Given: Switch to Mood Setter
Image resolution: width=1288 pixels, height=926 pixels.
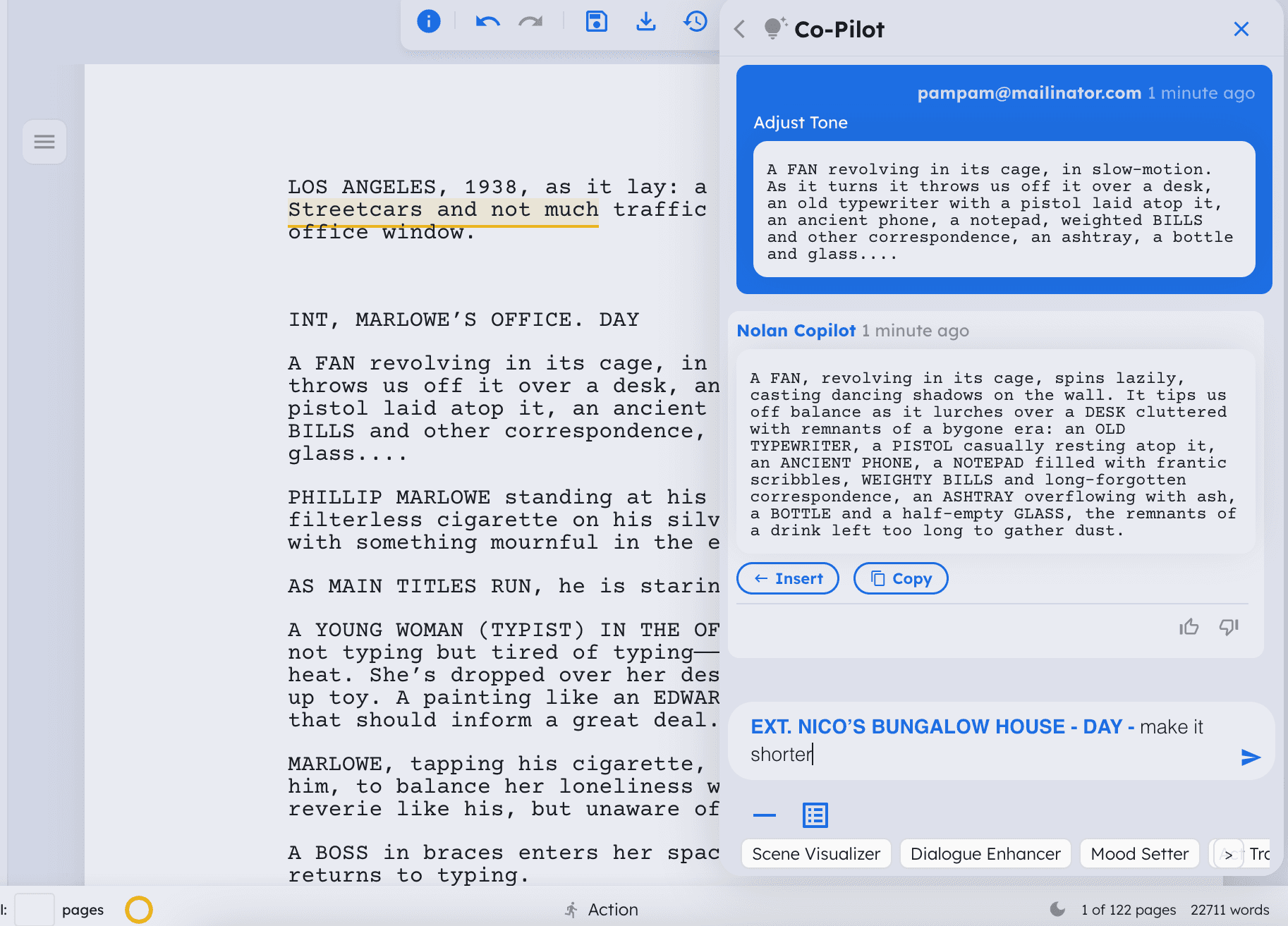Looking at the screenshot, I should click(1138, 853).
